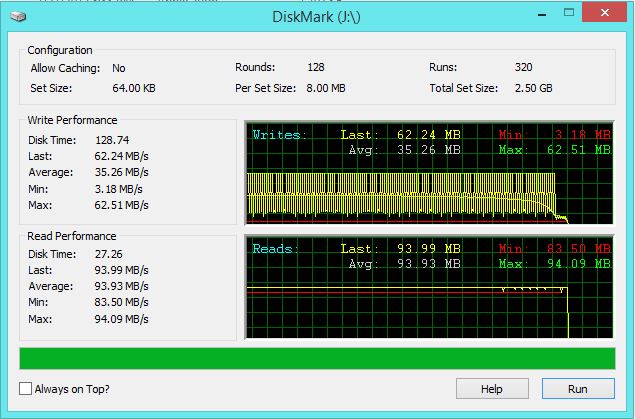Select write Last value 62.24 MB/s
The height and width of the screenshot is (419, 635).
pos(121,156)
